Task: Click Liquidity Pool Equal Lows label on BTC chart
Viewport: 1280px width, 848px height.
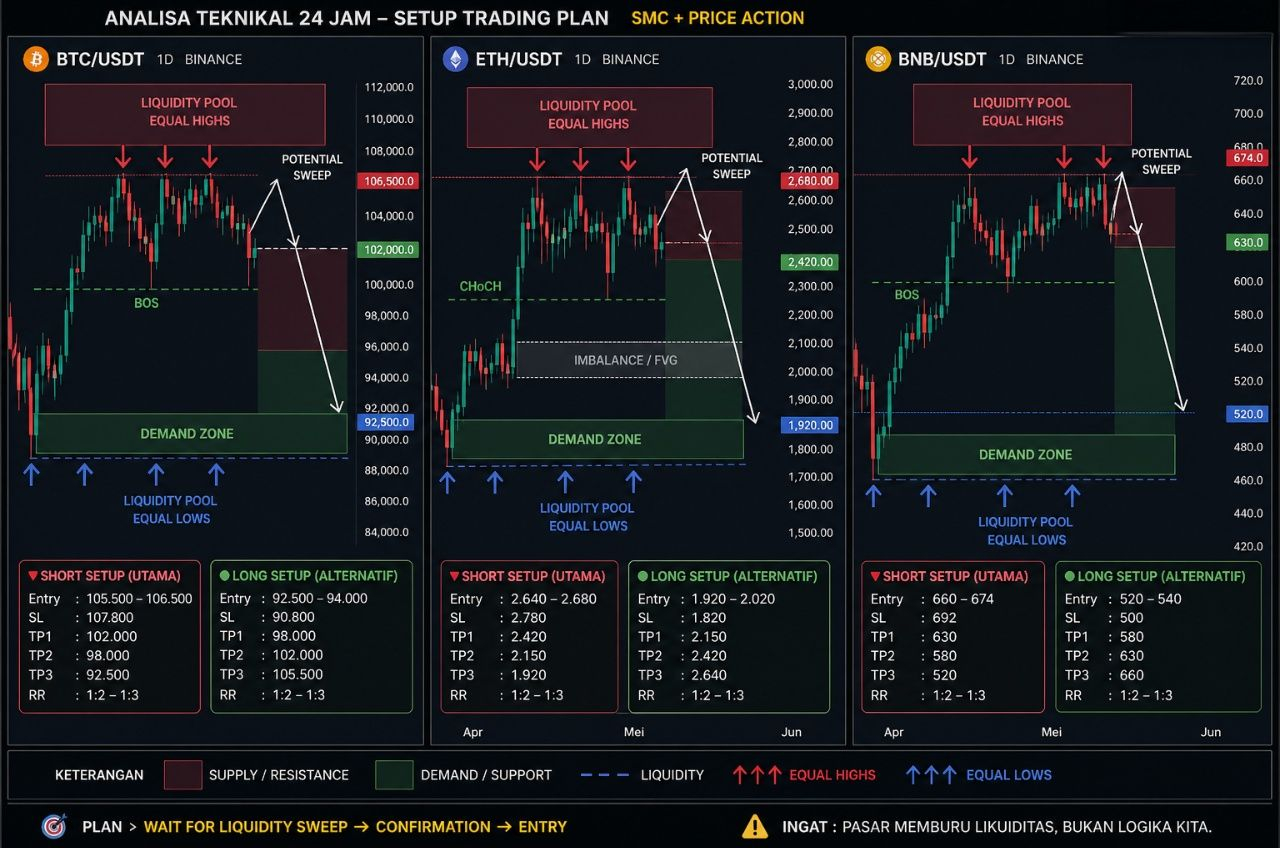Action: [x=171, y=509]
